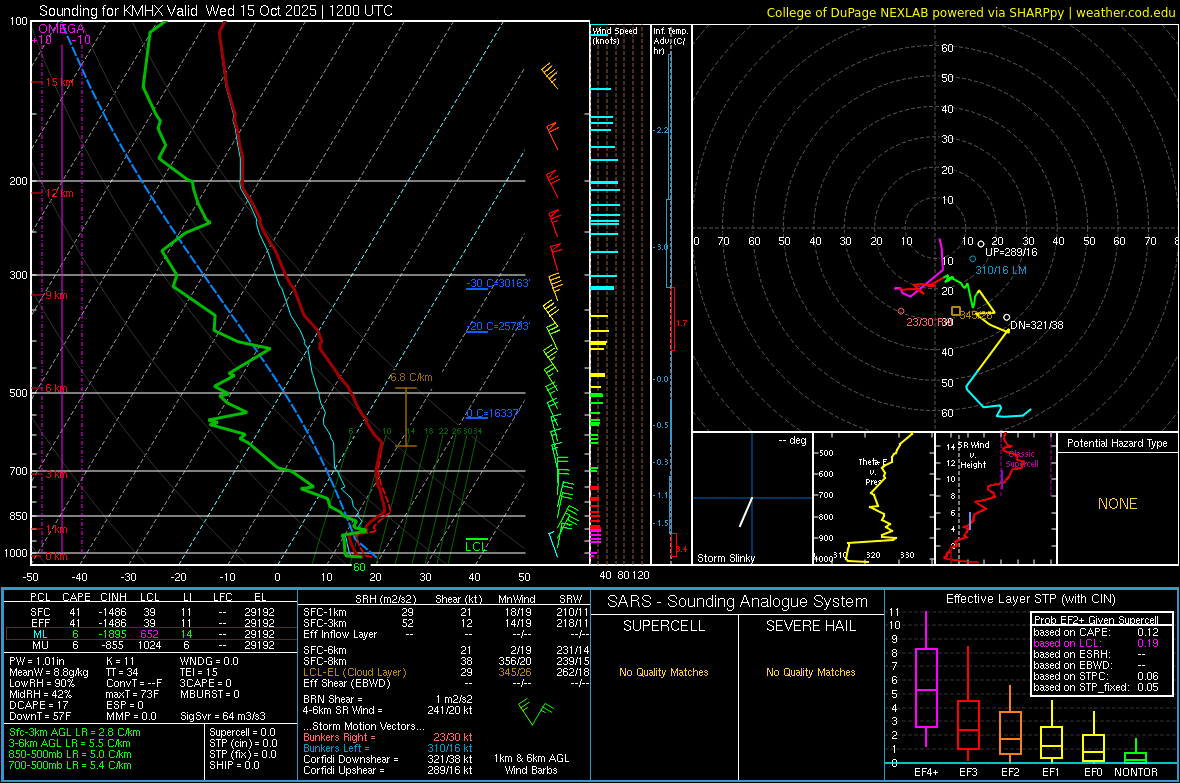The width and height of the screenshot is (1180, 783).
Task: Click the SEVERE HAIL column header
Action: coord(810,626)
